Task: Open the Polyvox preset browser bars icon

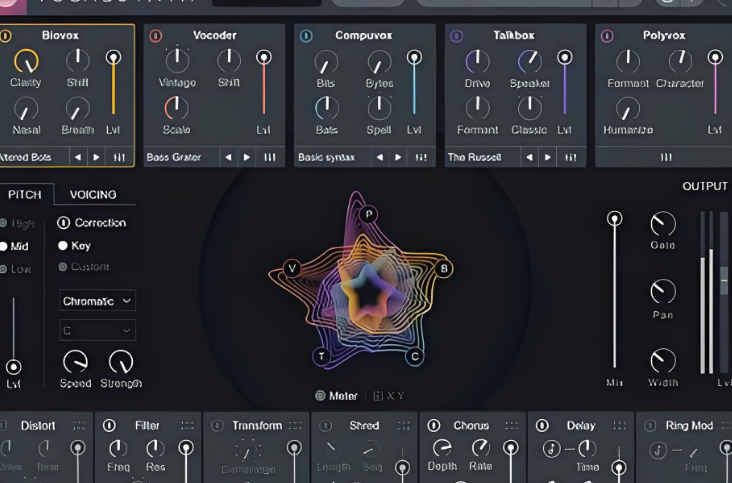Action: (x=666, y=157)
